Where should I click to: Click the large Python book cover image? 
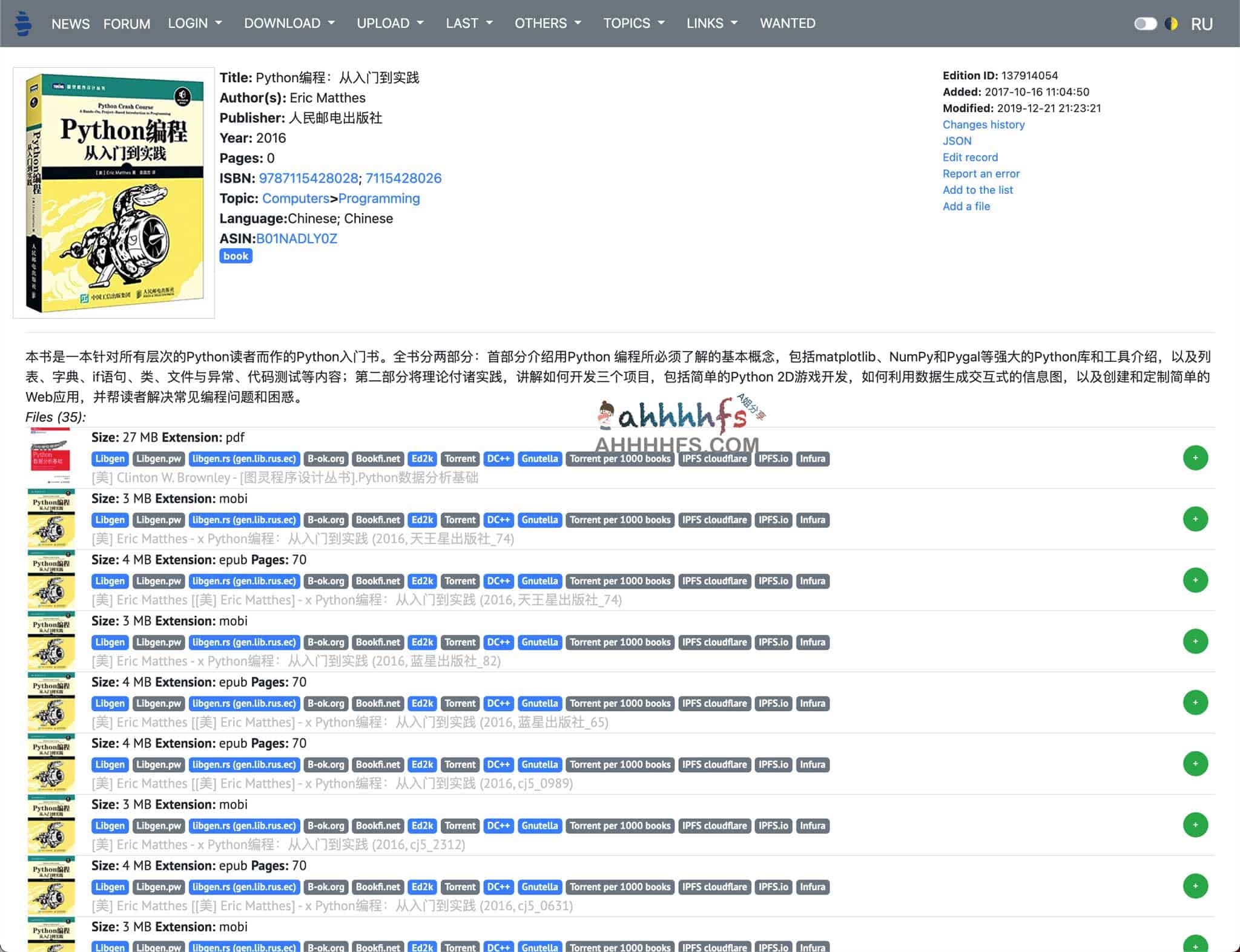114,192
